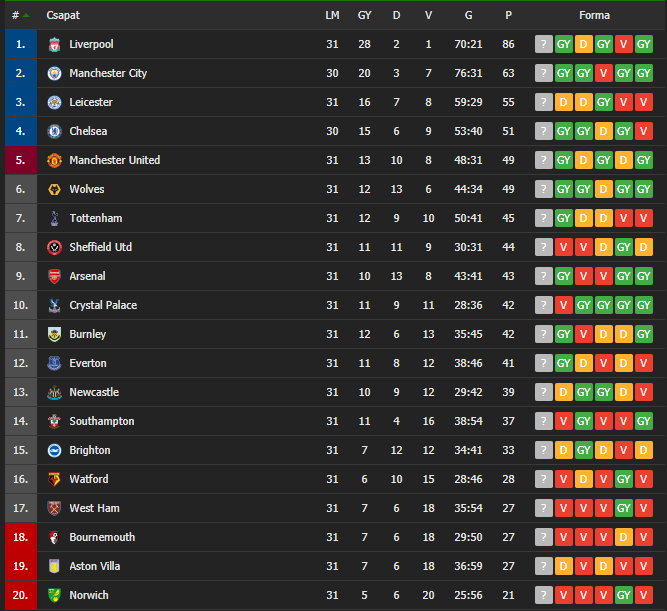Click Liverpool's gray question mark form box

pos(544,44)
